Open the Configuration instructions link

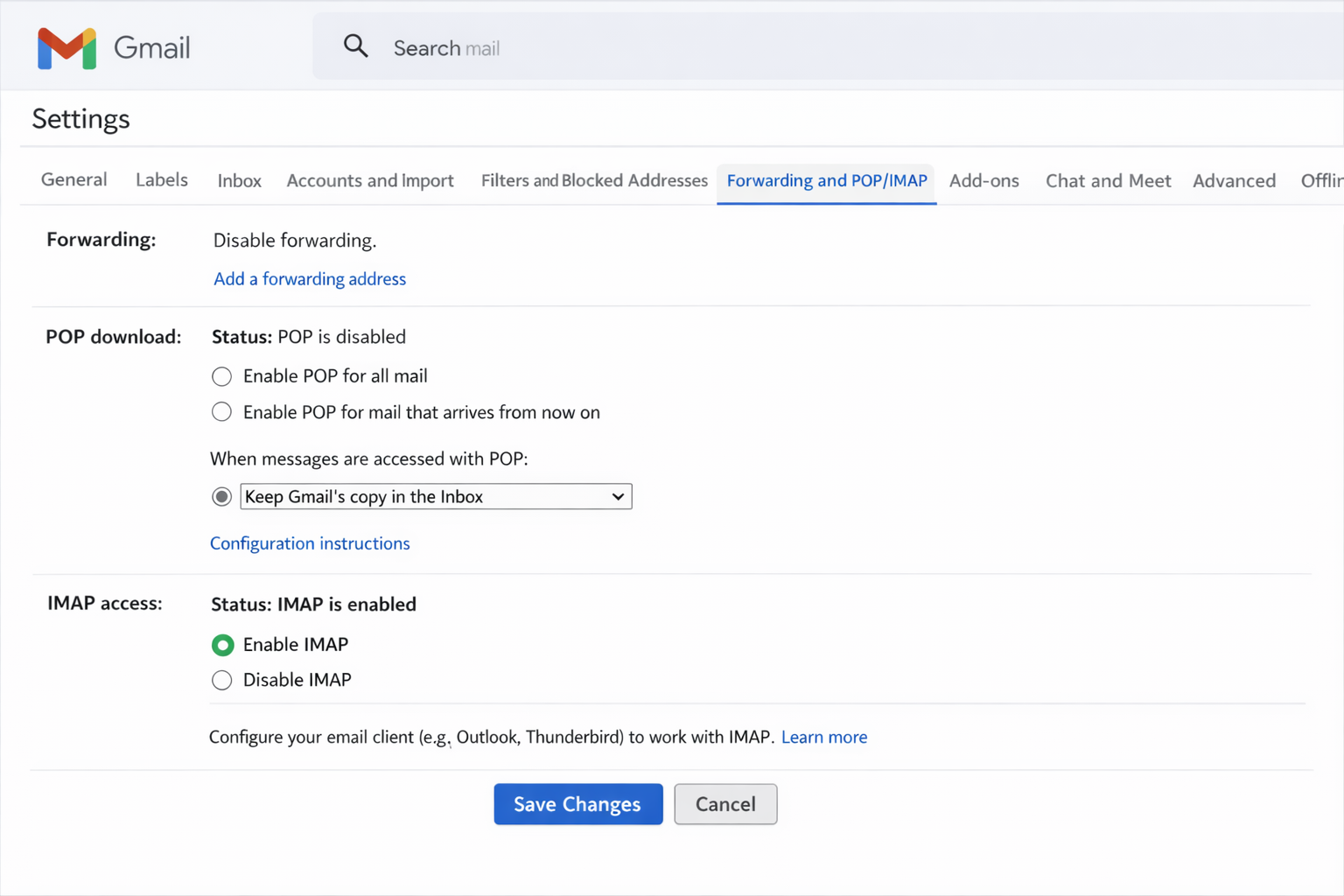point(309,542)
